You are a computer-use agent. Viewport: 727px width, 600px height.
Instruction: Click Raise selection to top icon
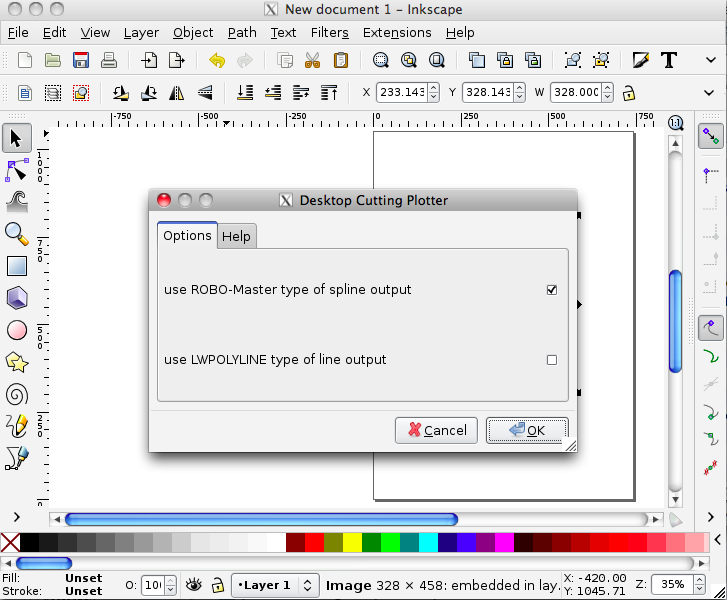(x=329, y=93)
